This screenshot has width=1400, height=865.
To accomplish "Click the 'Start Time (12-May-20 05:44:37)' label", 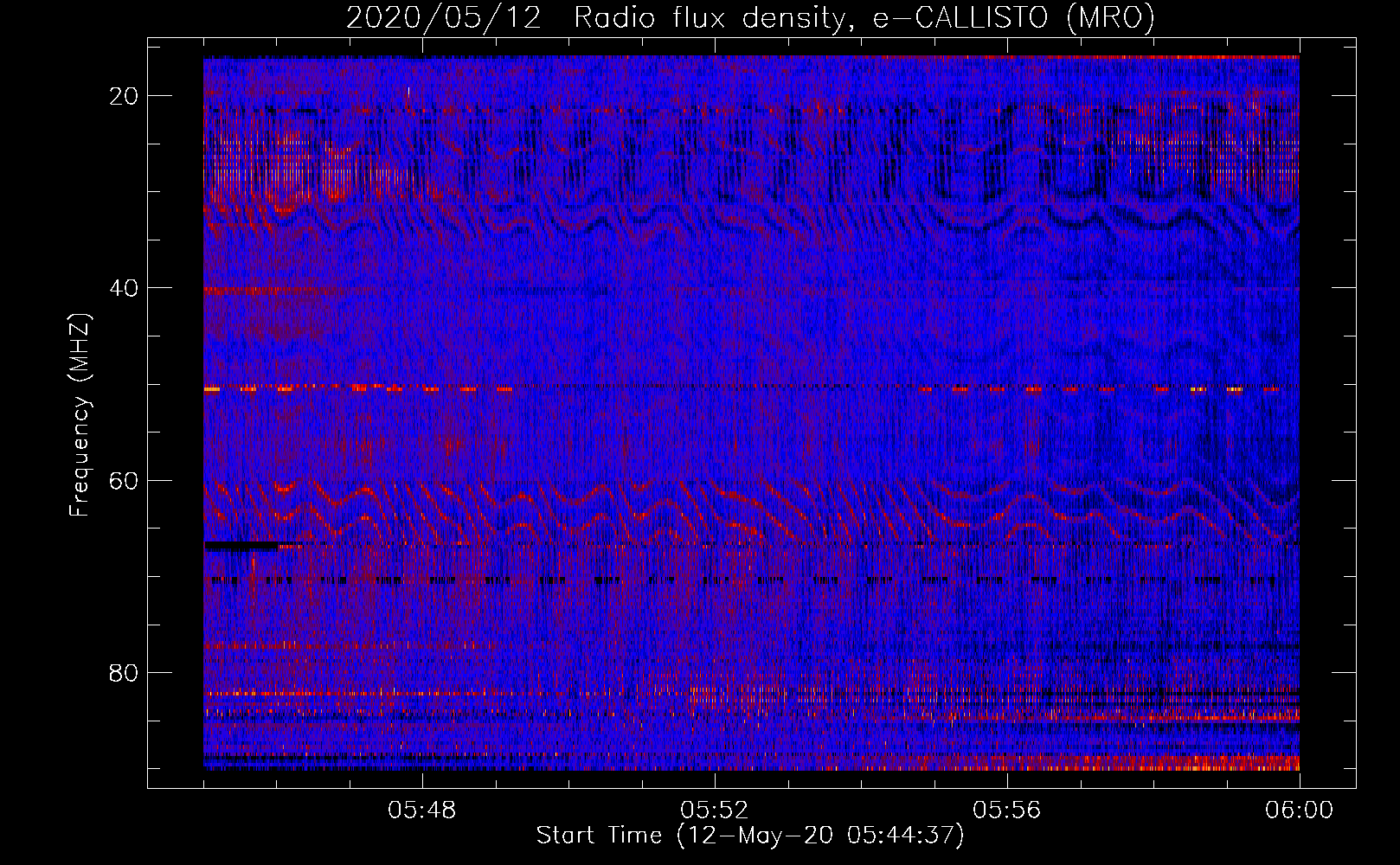I will (x=750, y=836).
